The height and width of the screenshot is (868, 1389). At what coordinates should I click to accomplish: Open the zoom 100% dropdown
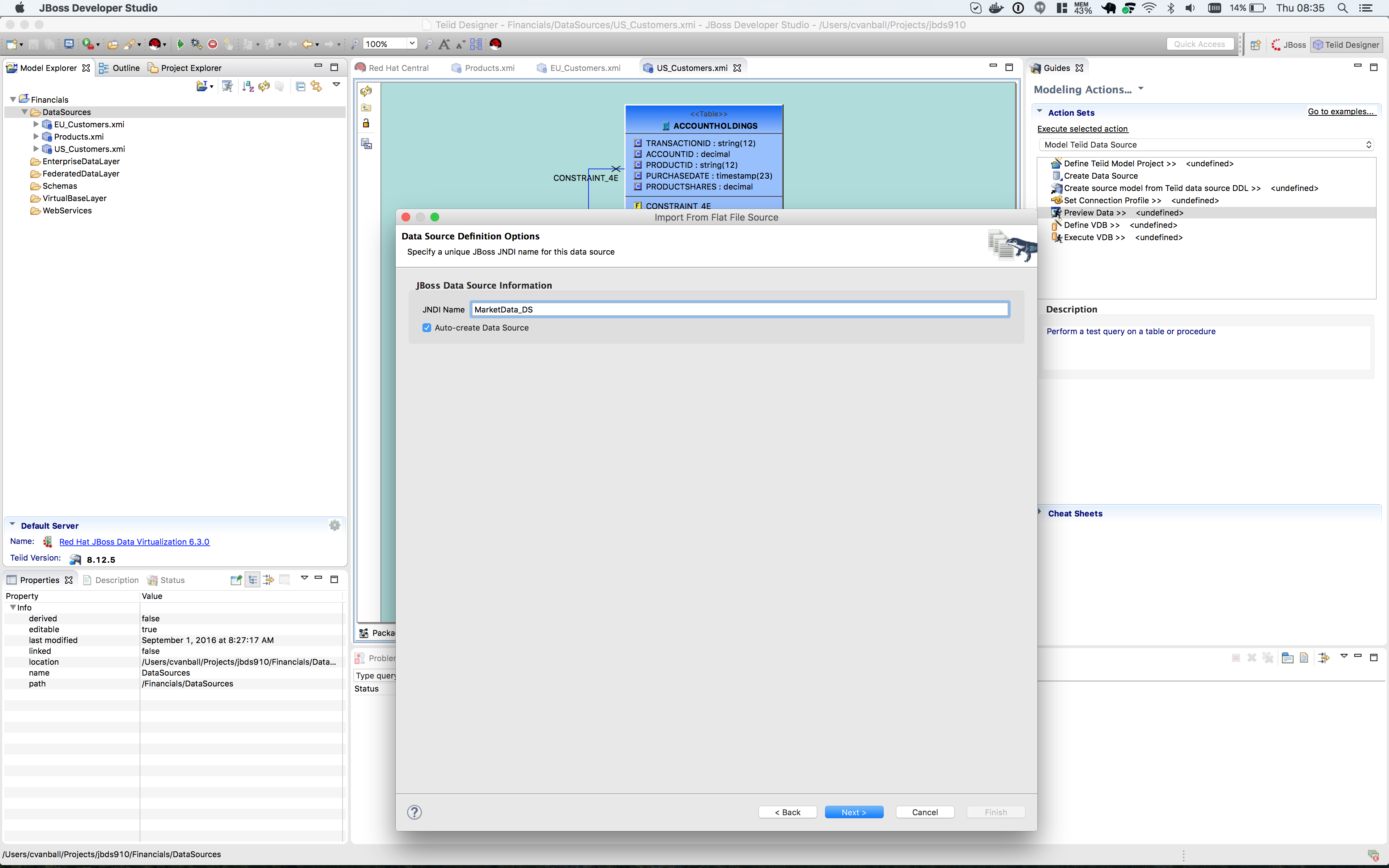[x=412, y=44]
